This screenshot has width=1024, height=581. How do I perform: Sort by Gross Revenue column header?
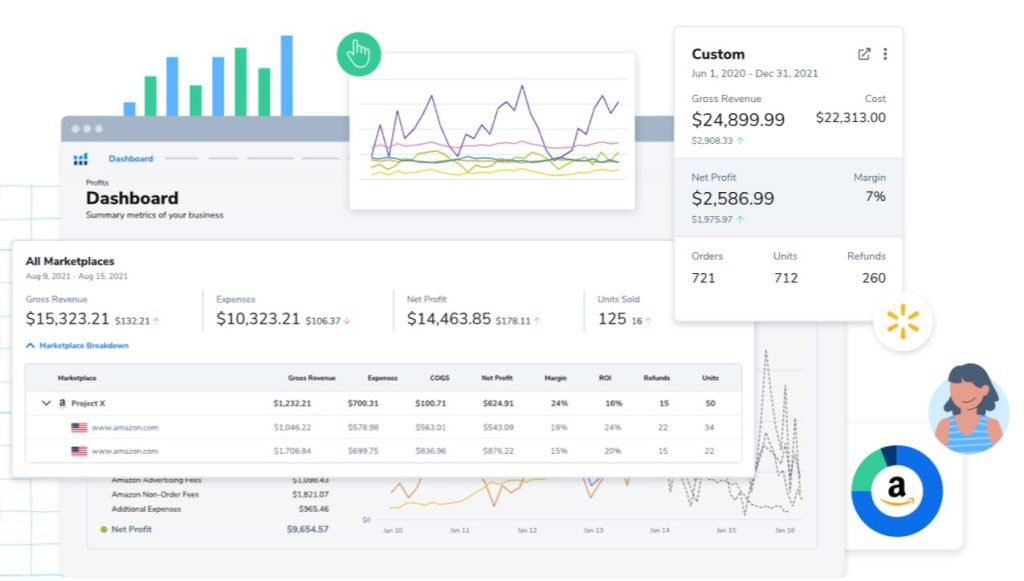312,378
